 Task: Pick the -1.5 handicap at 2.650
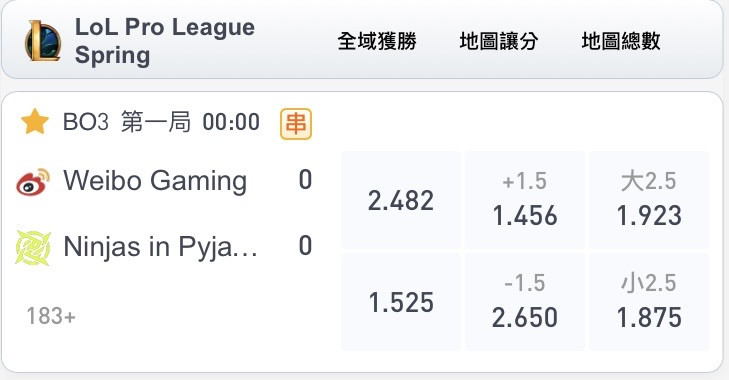click(x=525, y=302)
